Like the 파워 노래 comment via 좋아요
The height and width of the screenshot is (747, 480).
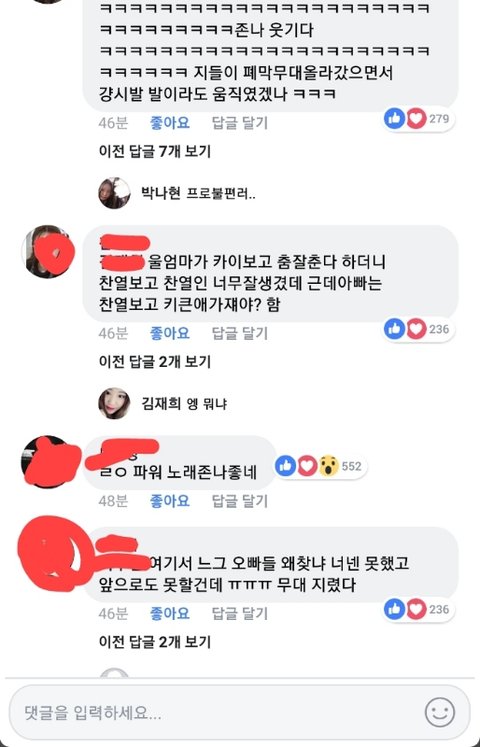point(170,501)
